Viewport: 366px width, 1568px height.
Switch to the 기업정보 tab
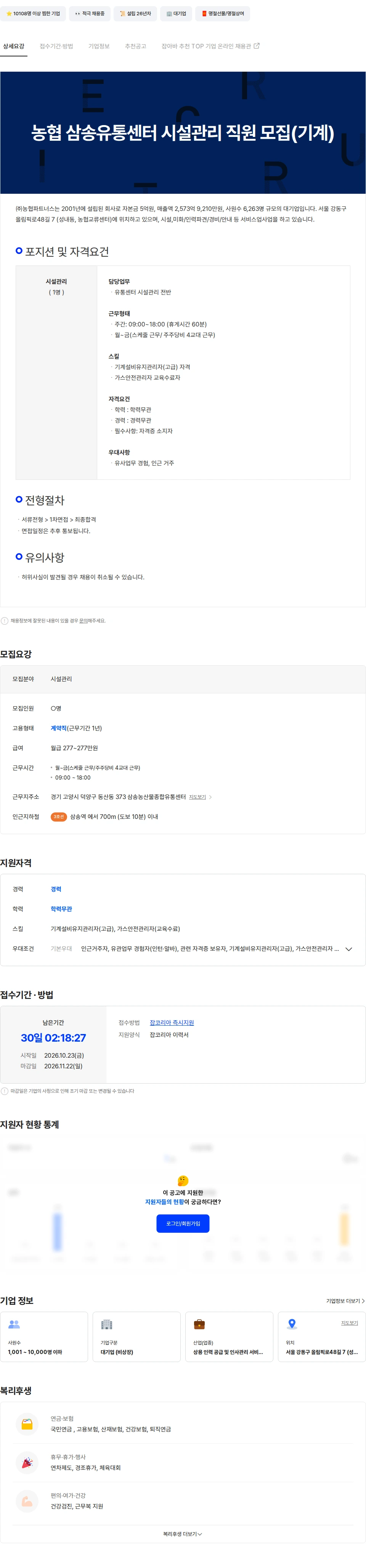98,46
